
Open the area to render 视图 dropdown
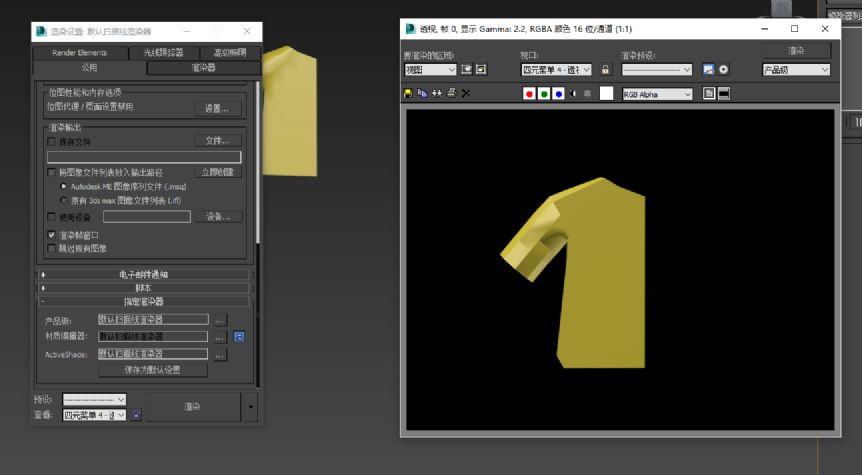tap(430, 70)
